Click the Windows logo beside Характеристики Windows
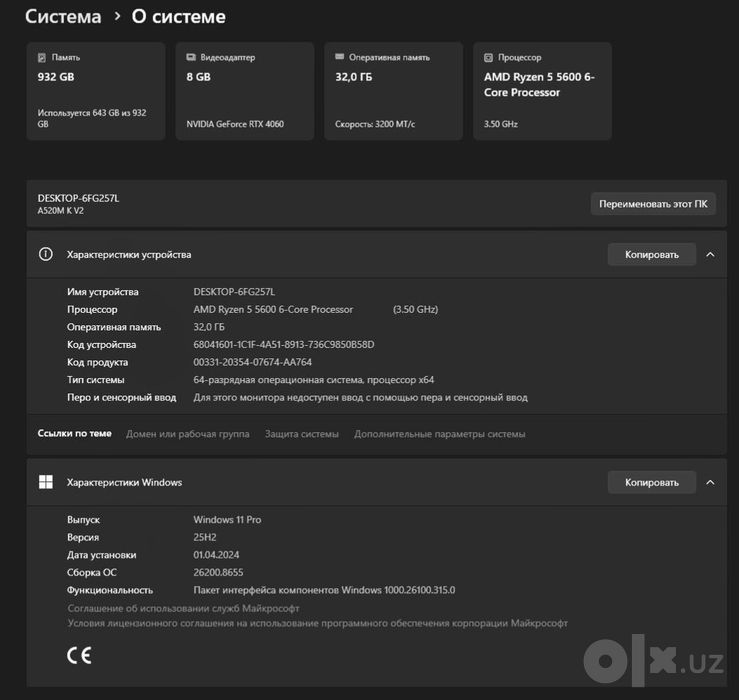Image resolution: width=739 pixels, height=700 pixels. [x=46, y=482]
